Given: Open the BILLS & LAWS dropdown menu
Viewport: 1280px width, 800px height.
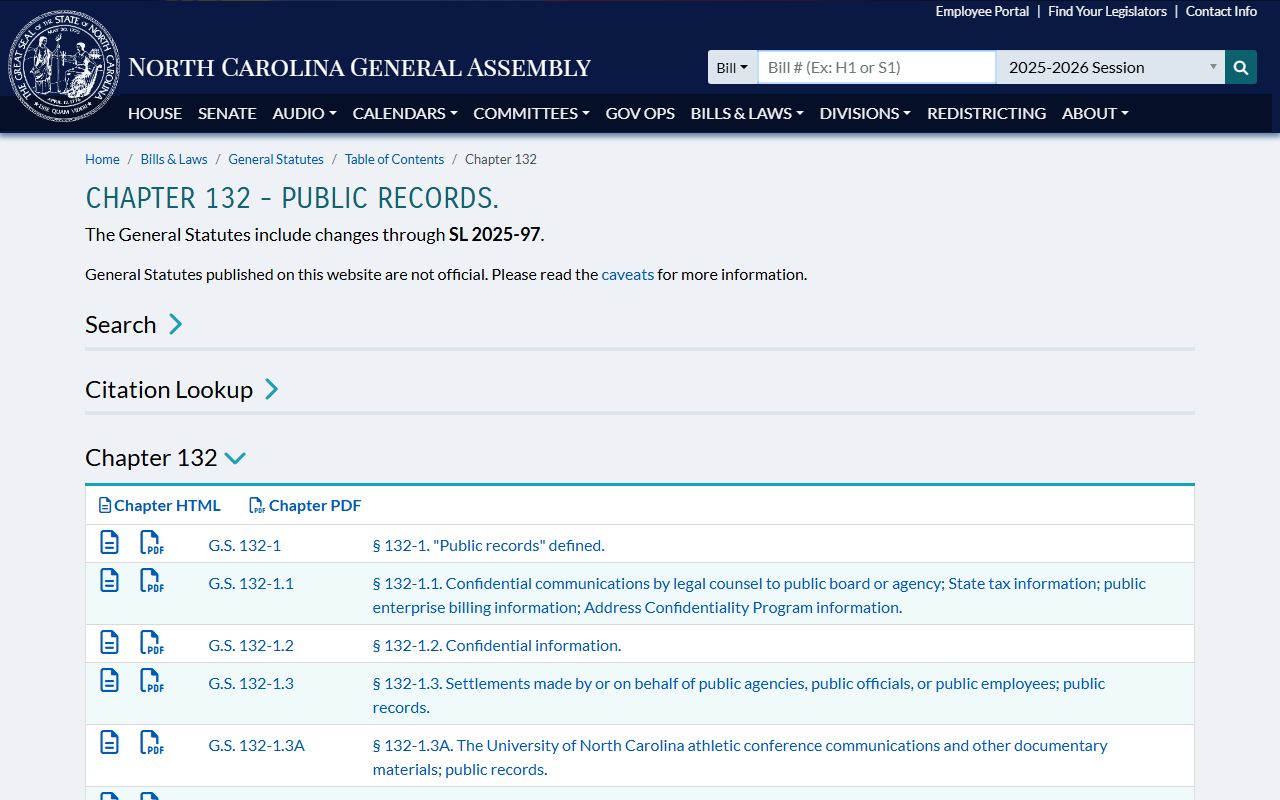Looking at the screenshot, I should pos(747,113).
